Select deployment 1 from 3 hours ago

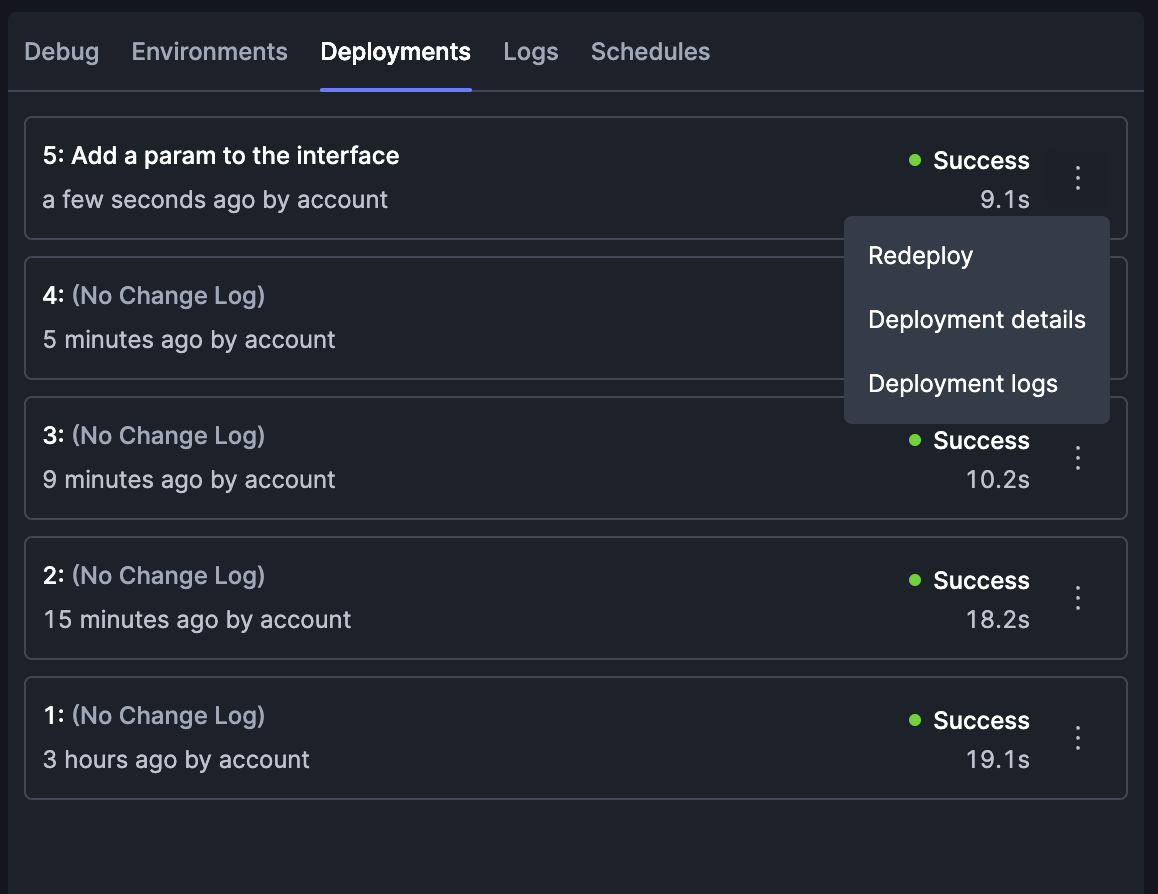pyautogui.click(x=575, y=737)
